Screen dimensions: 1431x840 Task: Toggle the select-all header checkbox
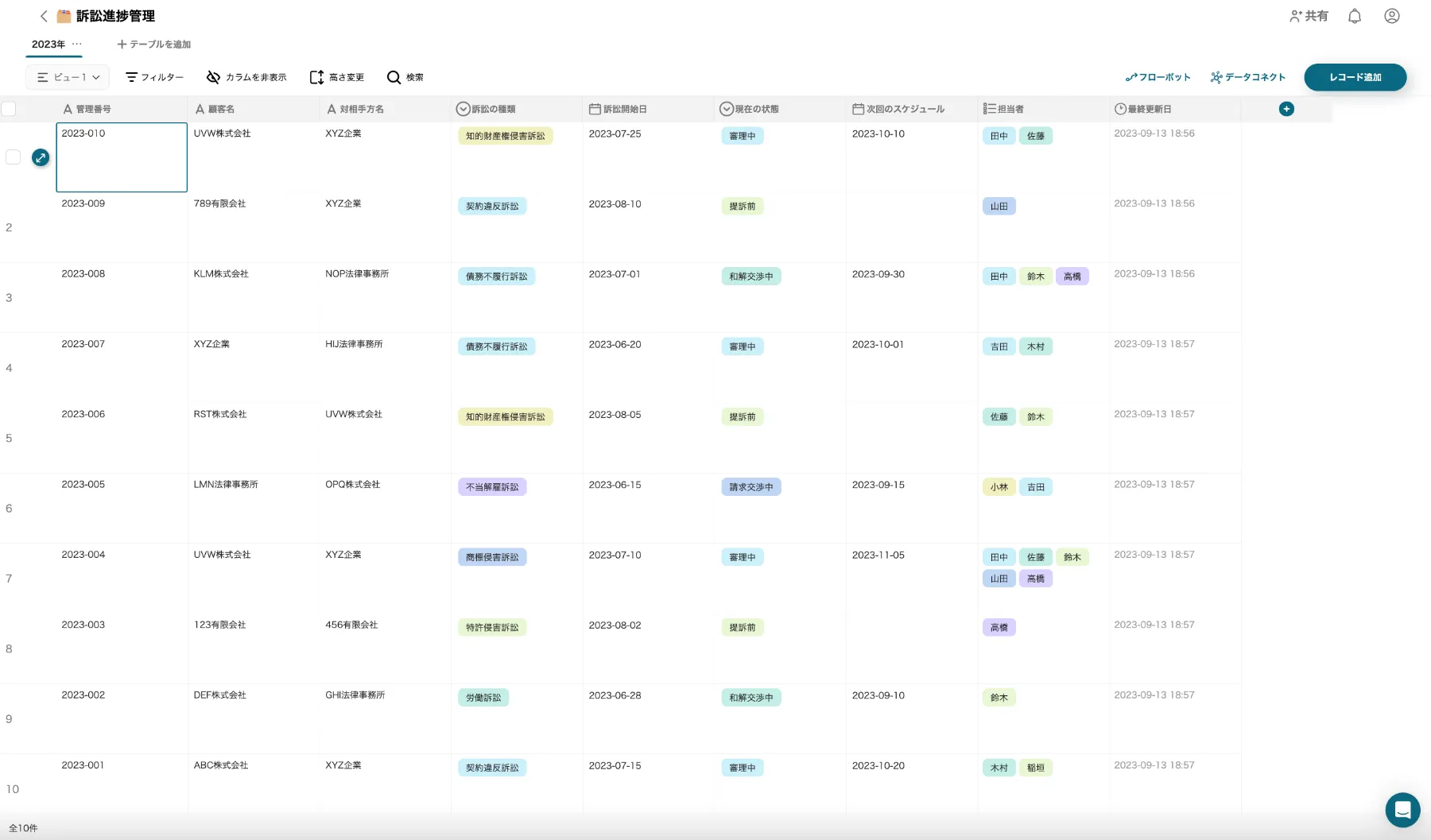pos(9,109)
